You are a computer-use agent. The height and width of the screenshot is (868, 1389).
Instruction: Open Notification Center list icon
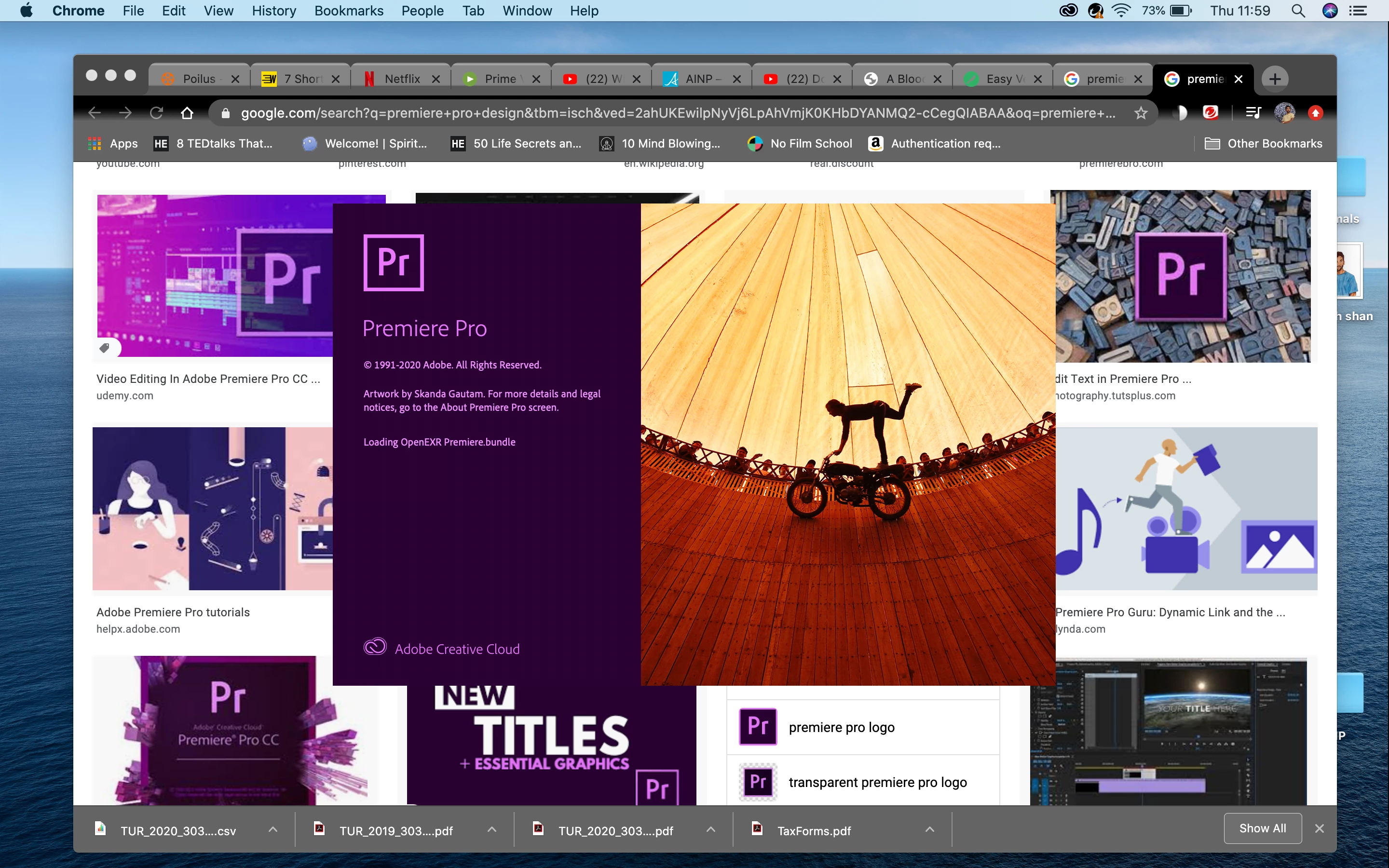(1358, 10)
